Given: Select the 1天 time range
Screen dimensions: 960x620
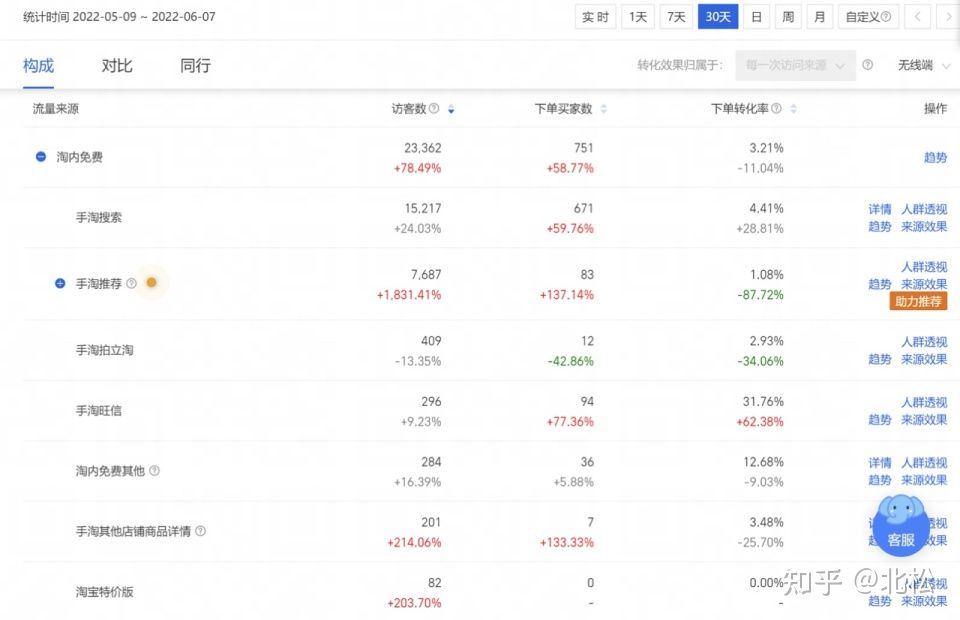Looking at the screenshot, I should [x=638, y=17].
